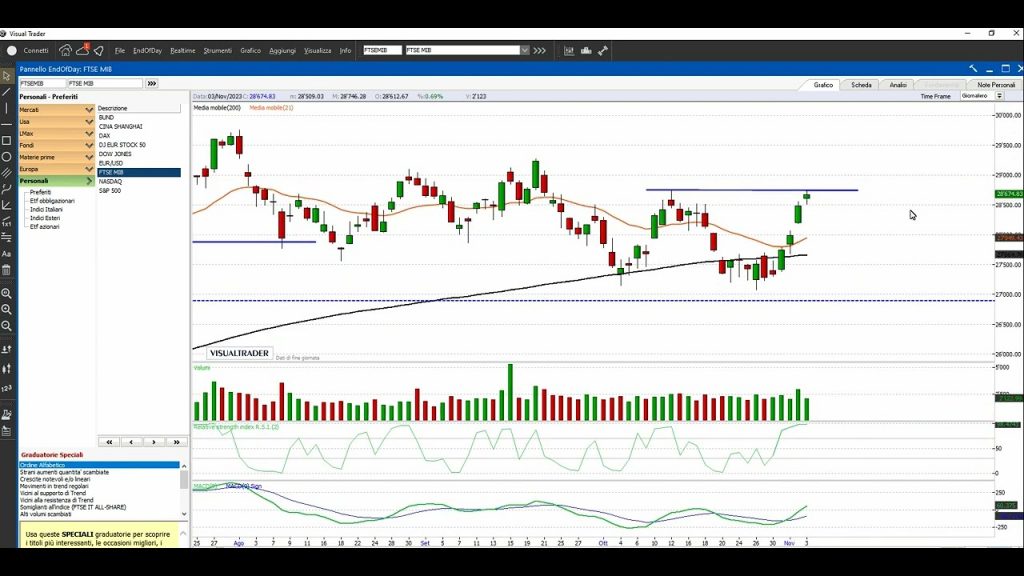Click the hammer settings icon in panel header

pos(971,69)
